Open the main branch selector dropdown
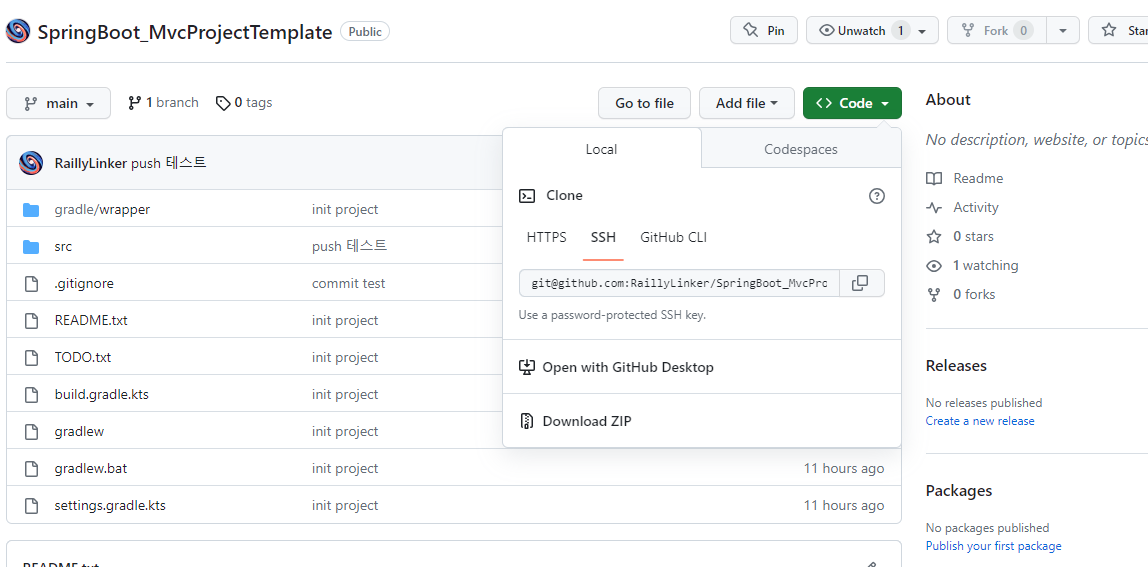 pos(59,103)
